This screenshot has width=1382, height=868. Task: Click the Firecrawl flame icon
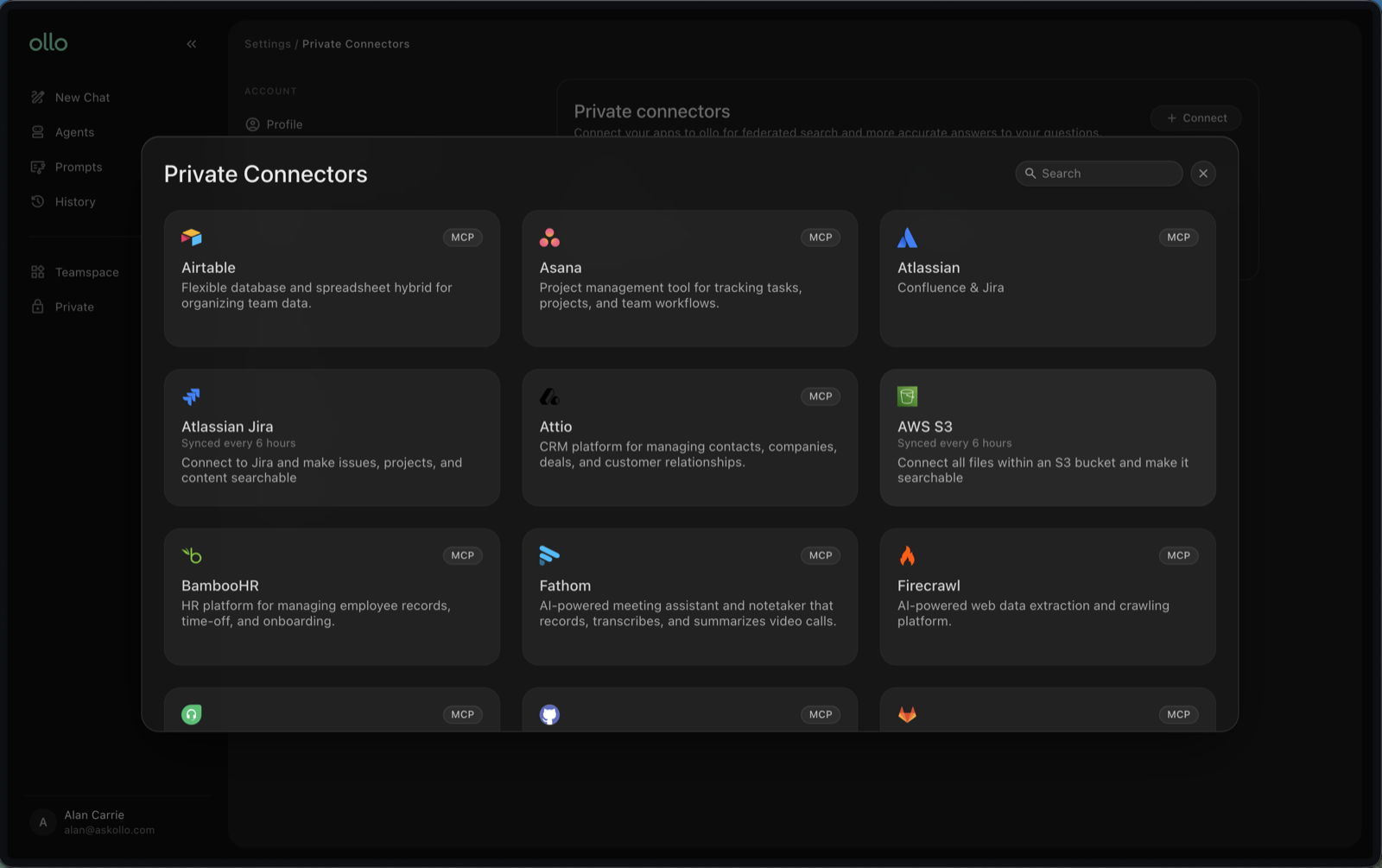tap(907, 555)
